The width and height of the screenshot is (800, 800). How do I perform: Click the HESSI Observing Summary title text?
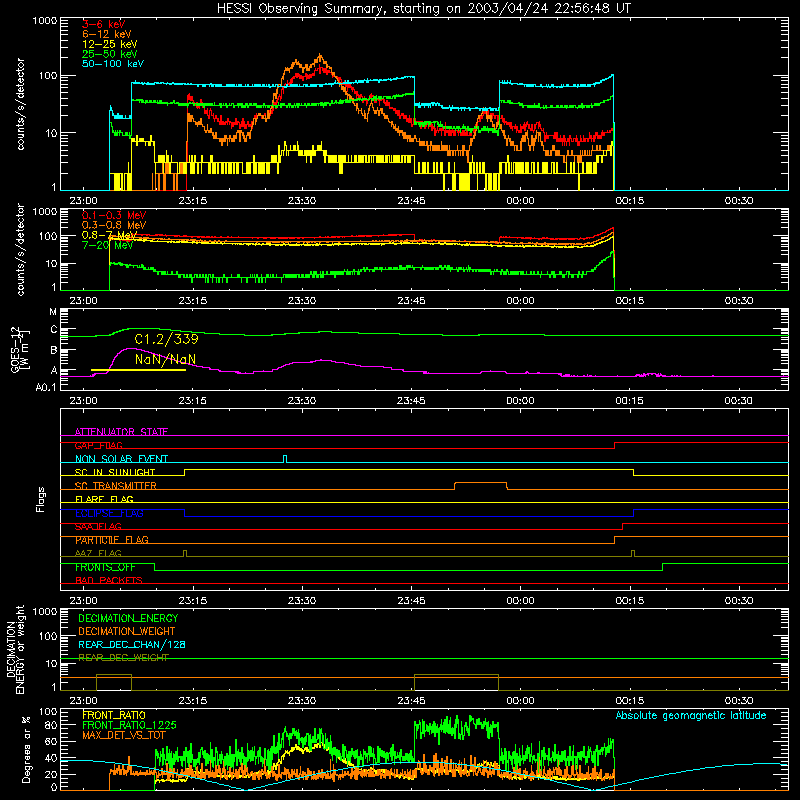[x=423, y=9]
